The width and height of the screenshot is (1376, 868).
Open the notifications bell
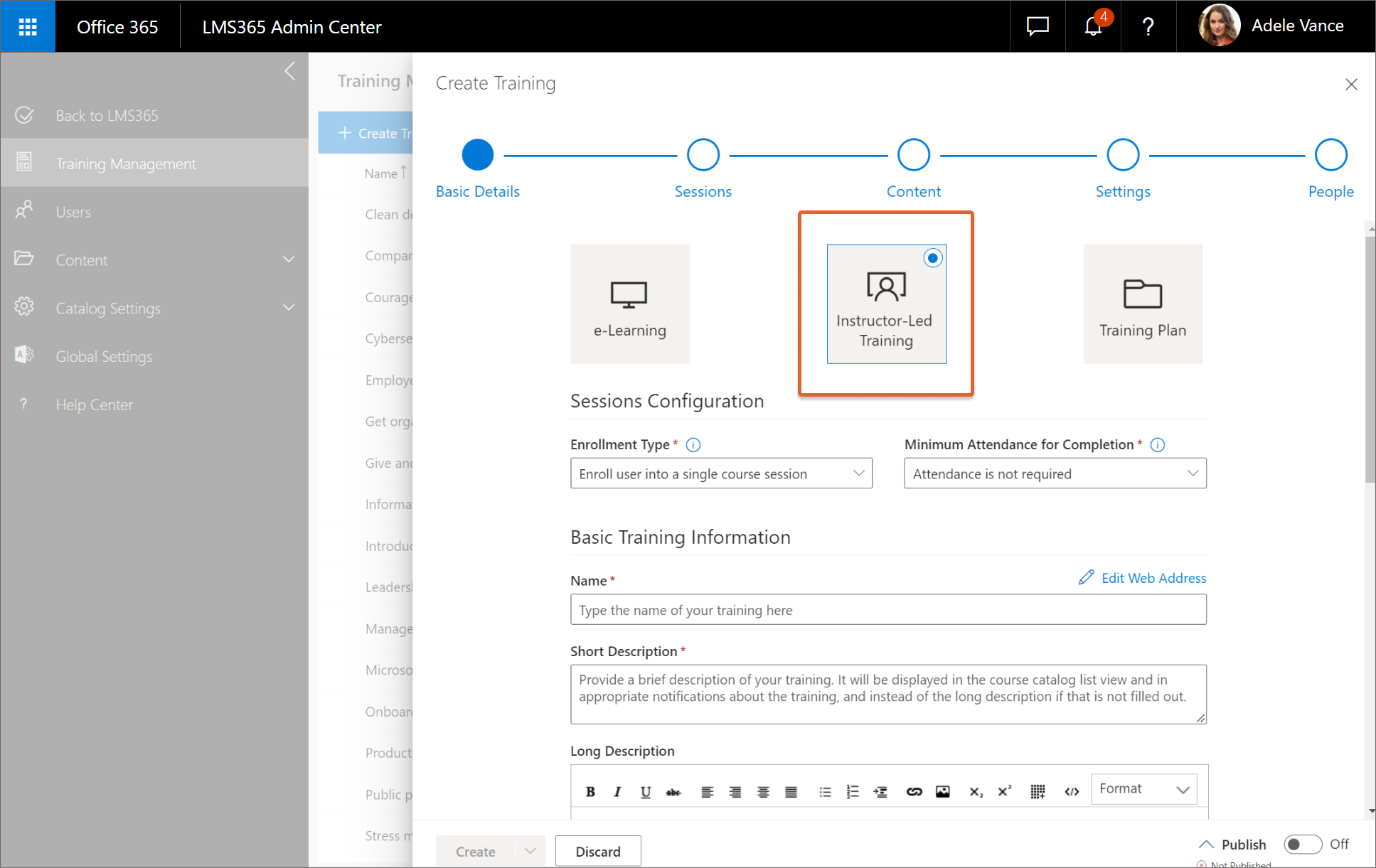point(1093,26)
